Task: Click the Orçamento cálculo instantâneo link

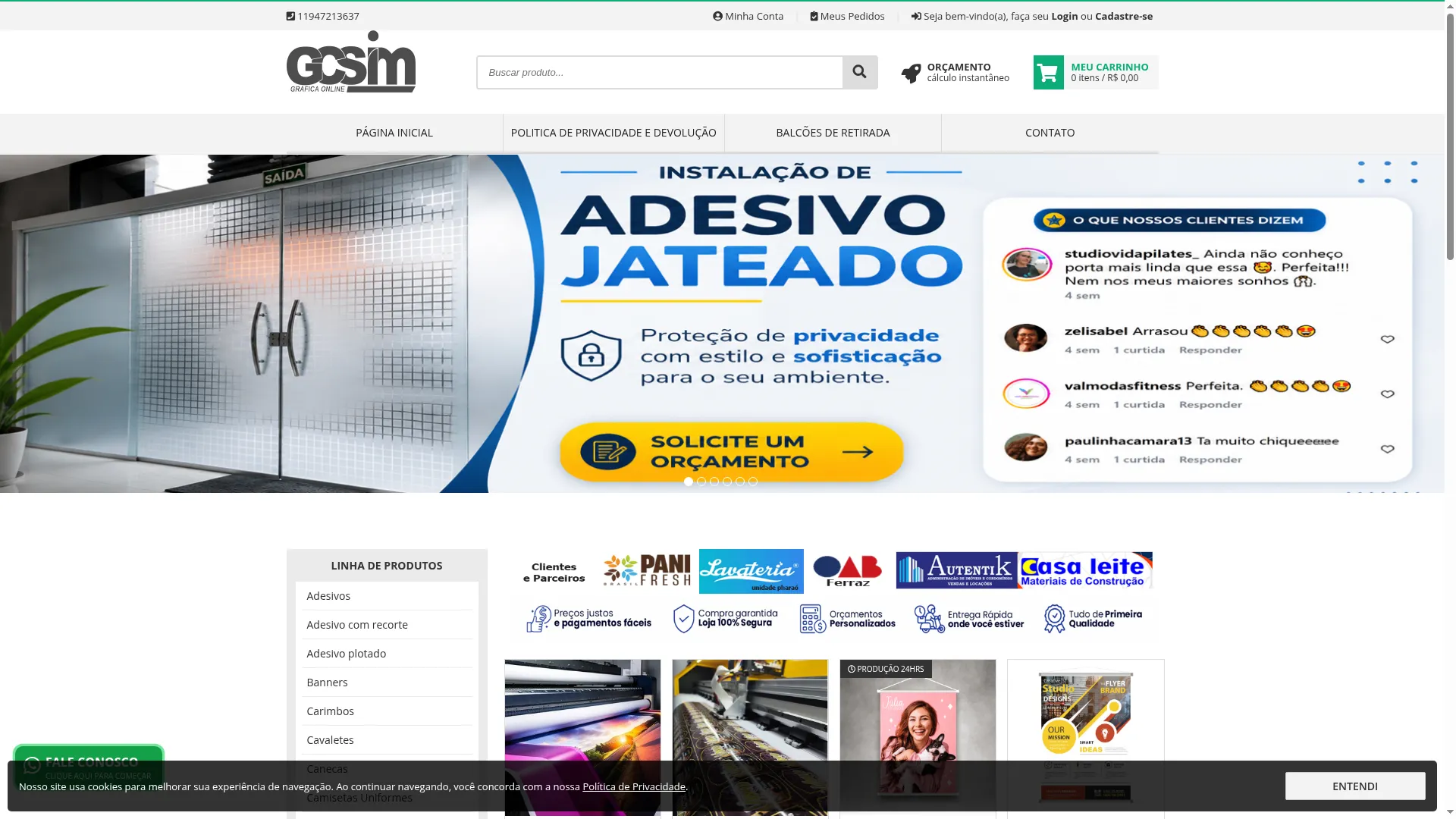Action: [955, 73]
